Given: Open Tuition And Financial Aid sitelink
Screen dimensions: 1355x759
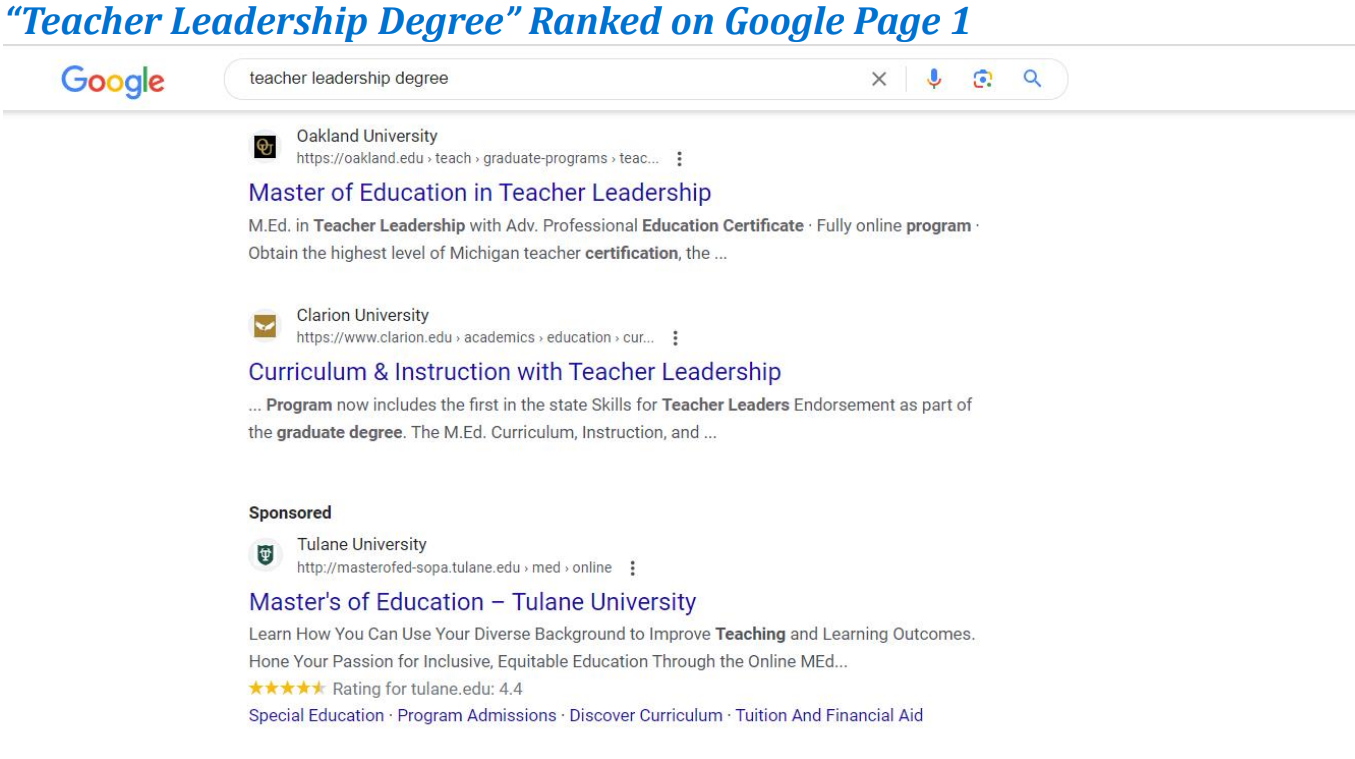Looking at the screenshot, I should pos(829,715).
